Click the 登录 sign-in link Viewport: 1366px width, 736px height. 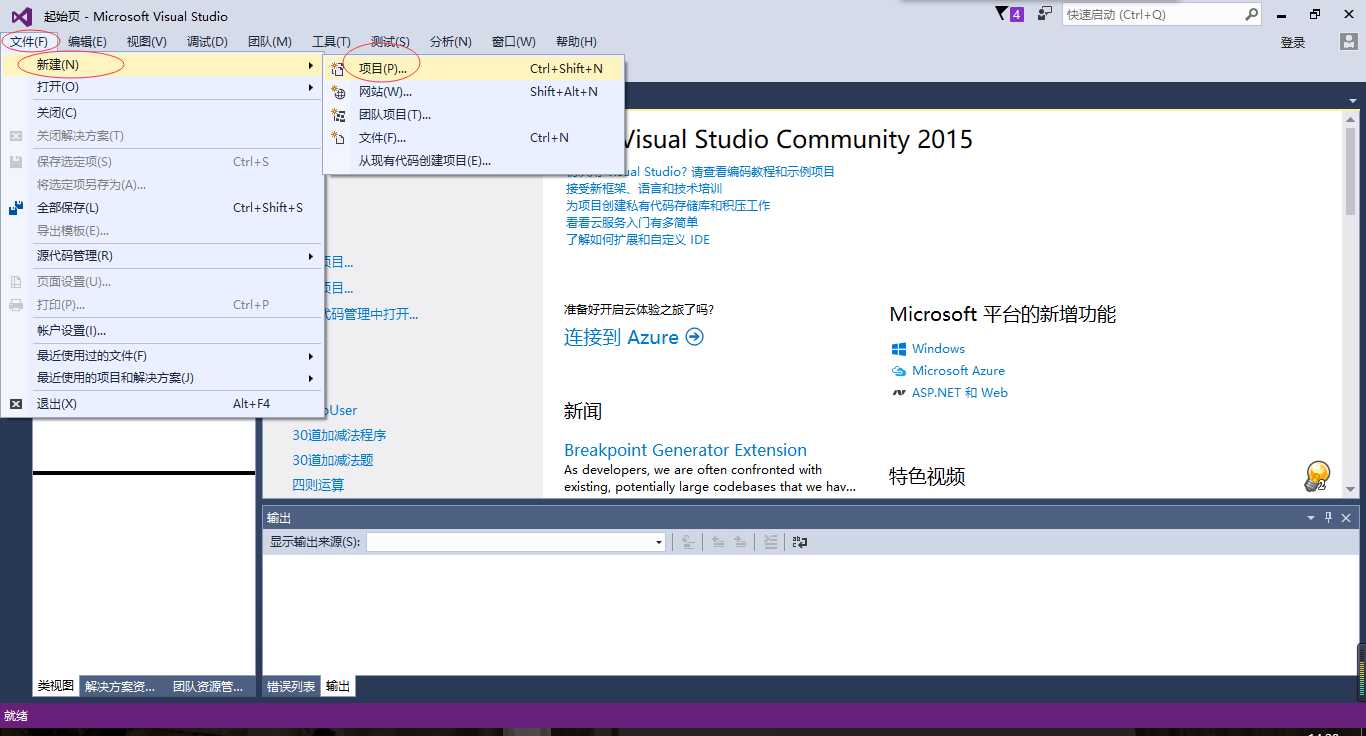pos(1293,42)
